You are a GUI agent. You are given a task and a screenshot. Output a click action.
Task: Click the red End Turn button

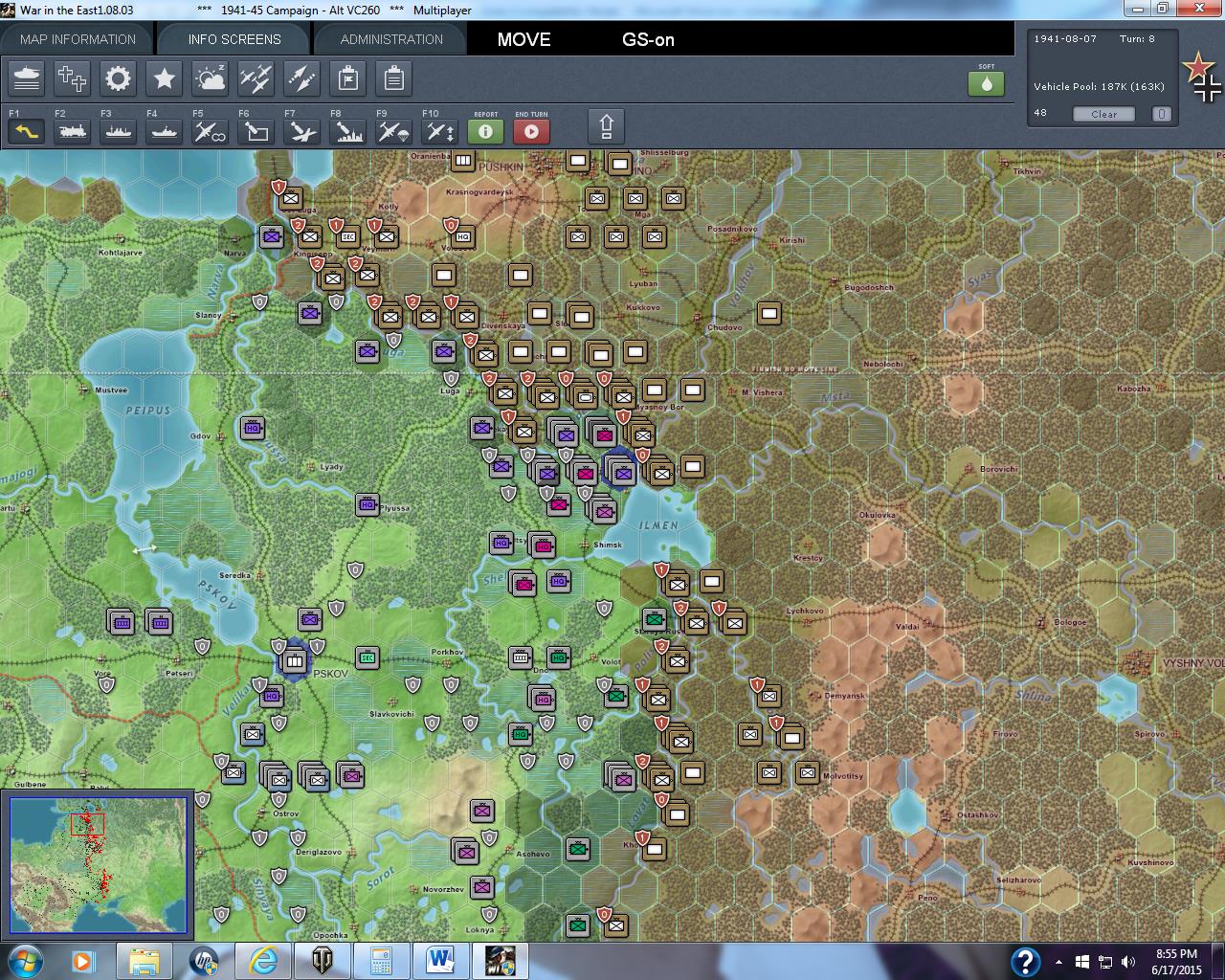pyautogui.click(x=531, y=131)
